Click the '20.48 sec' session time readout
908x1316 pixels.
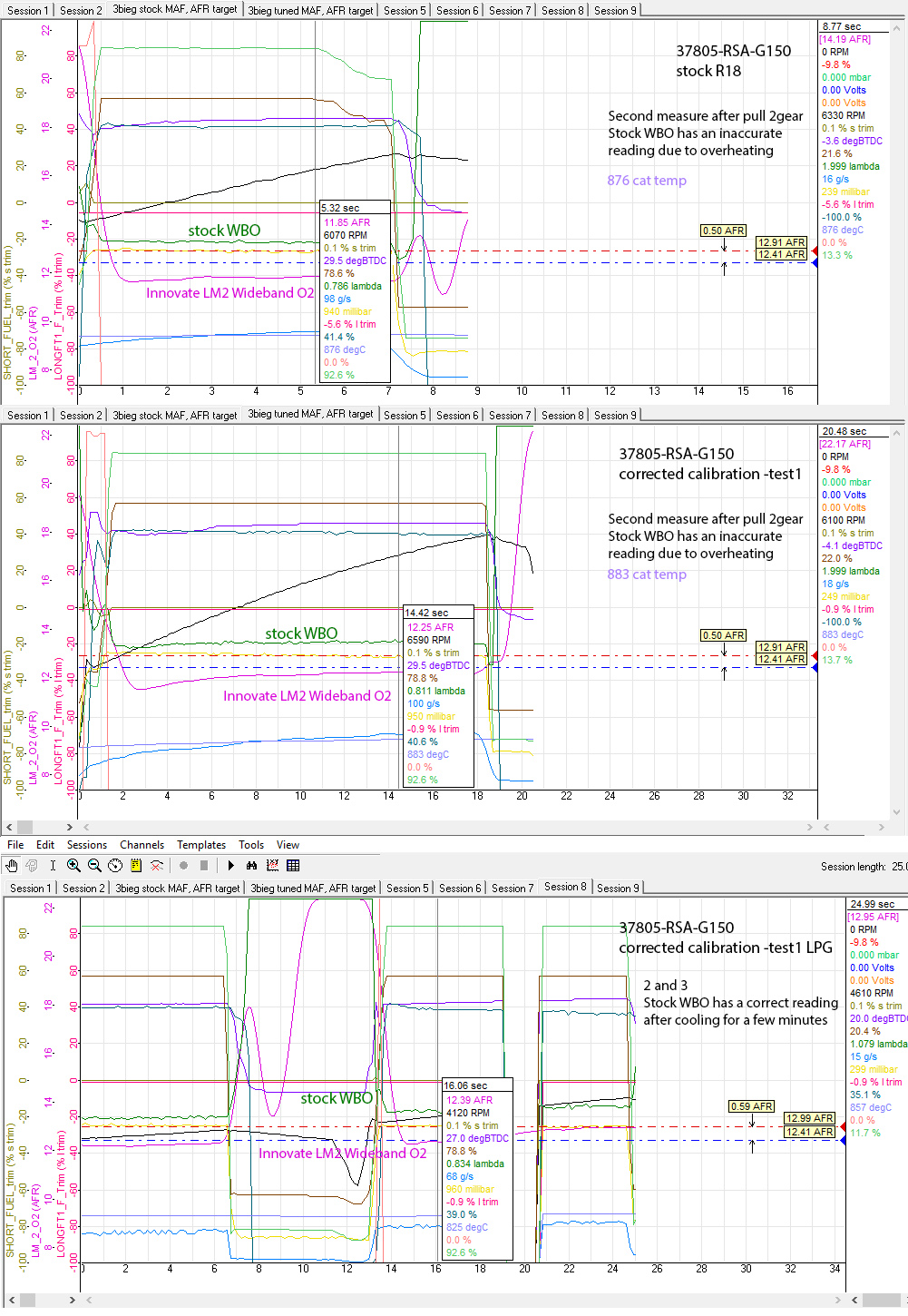coord(844,432)
